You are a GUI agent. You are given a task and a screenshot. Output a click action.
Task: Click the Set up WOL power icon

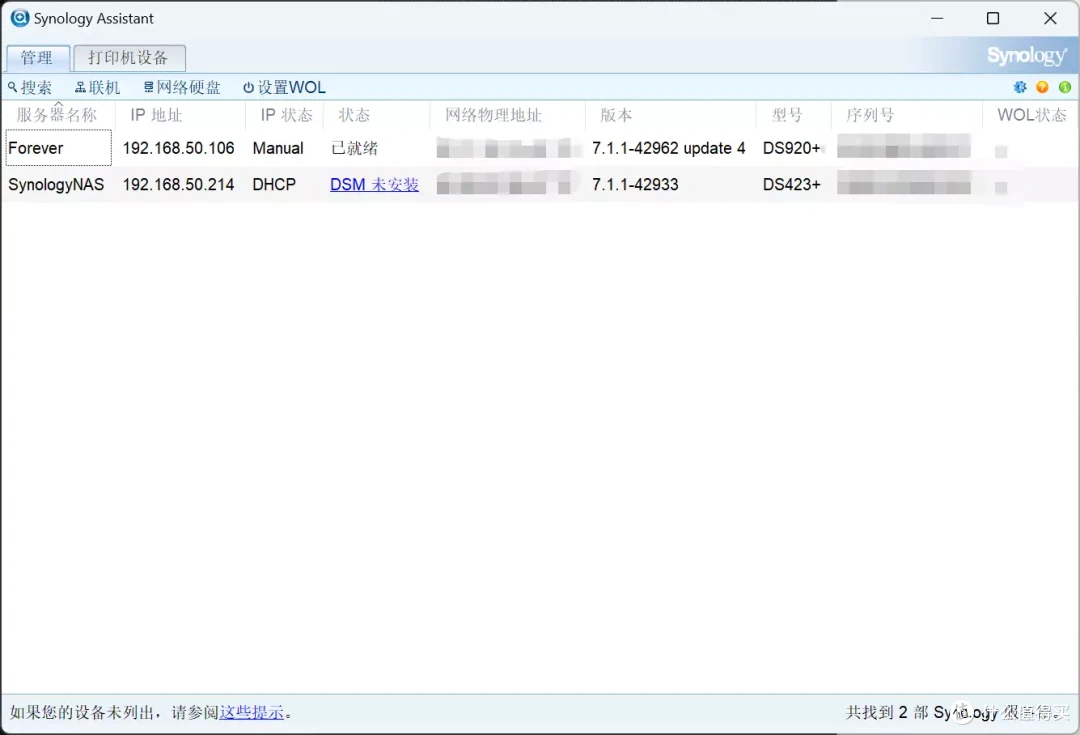click(247, 87)
